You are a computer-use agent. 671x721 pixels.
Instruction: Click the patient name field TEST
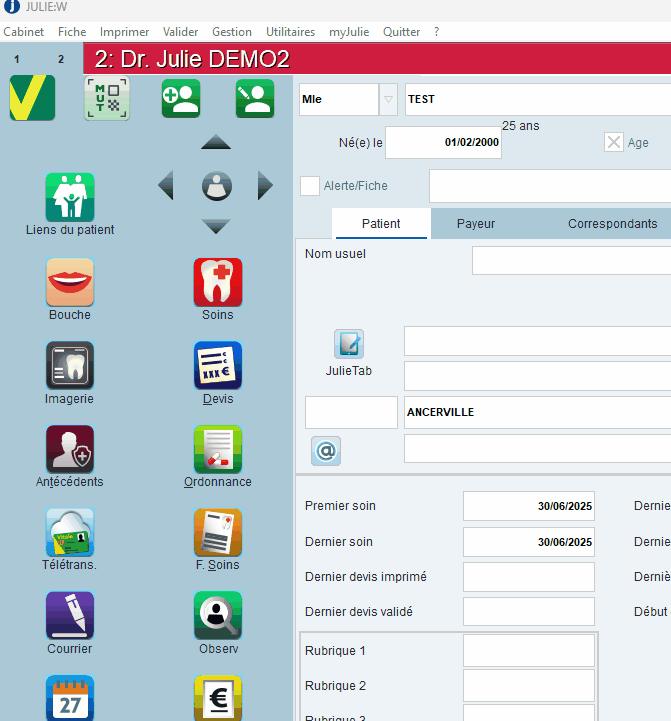click(538, 99)
